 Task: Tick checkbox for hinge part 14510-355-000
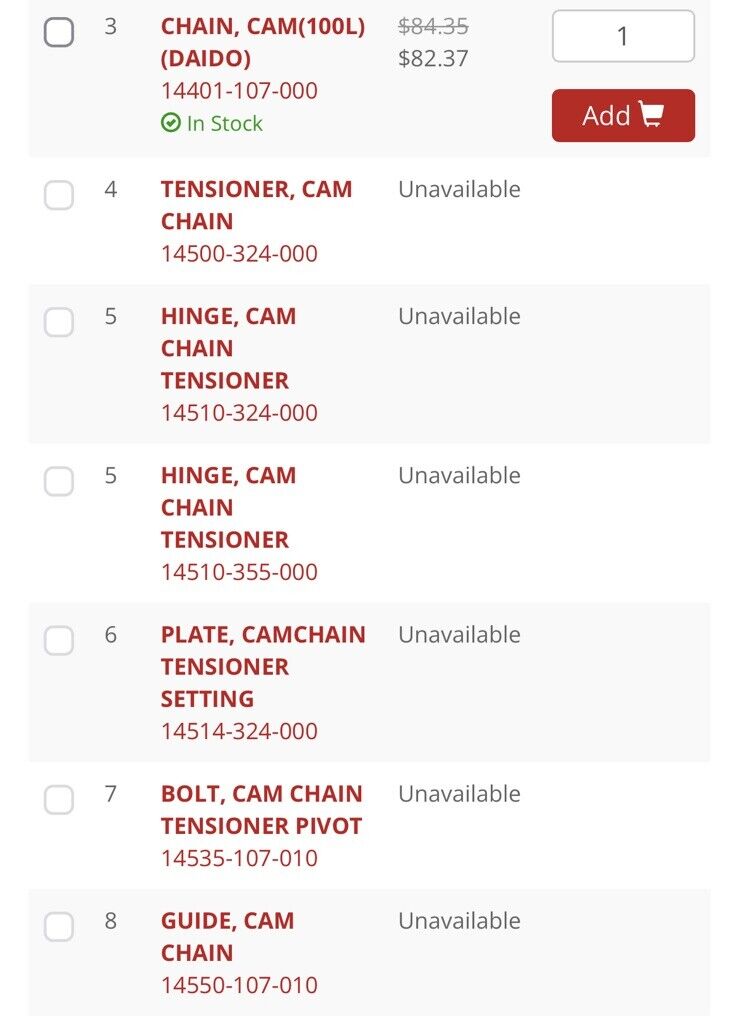pos(59,481)
